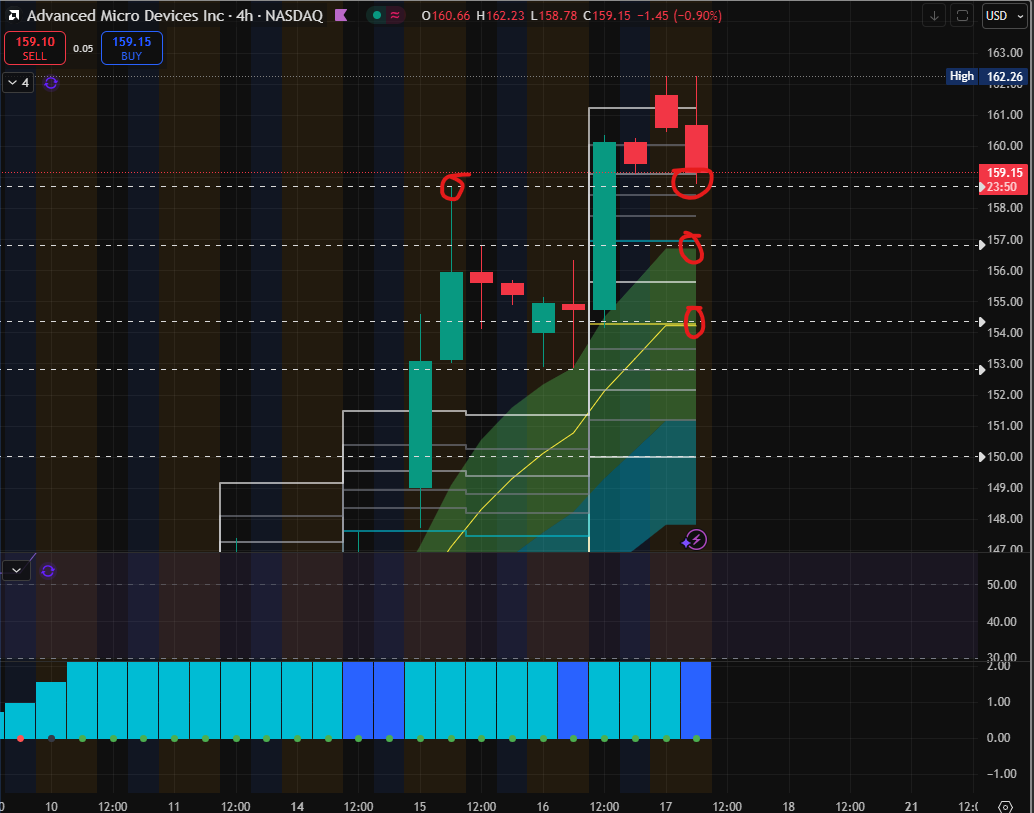Click the 163.00 price axis label

tap(1004, 53)
